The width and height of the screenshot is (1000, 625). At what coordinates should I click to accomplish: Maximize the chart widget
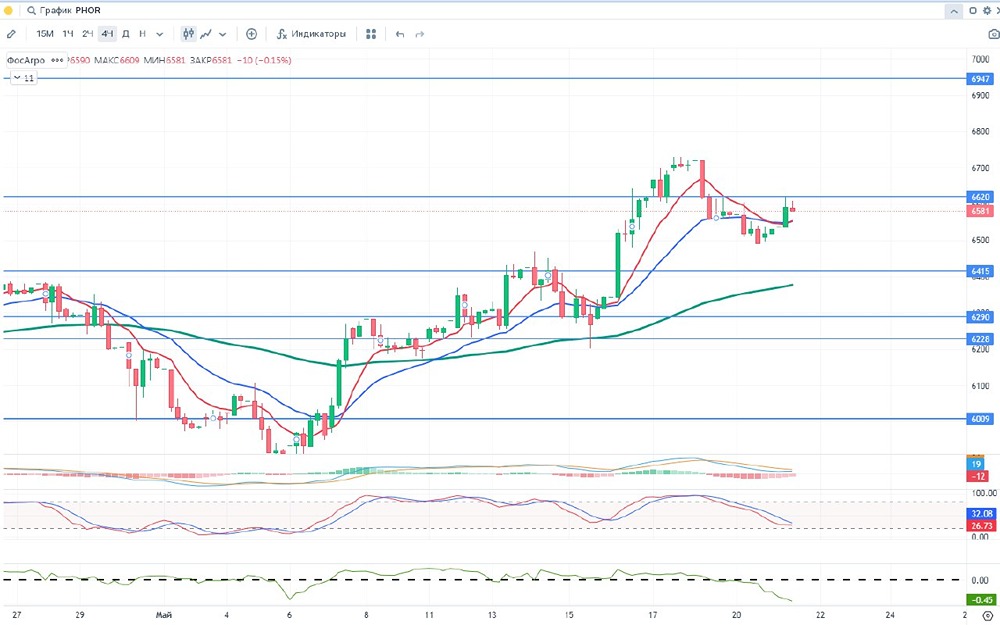973,11
